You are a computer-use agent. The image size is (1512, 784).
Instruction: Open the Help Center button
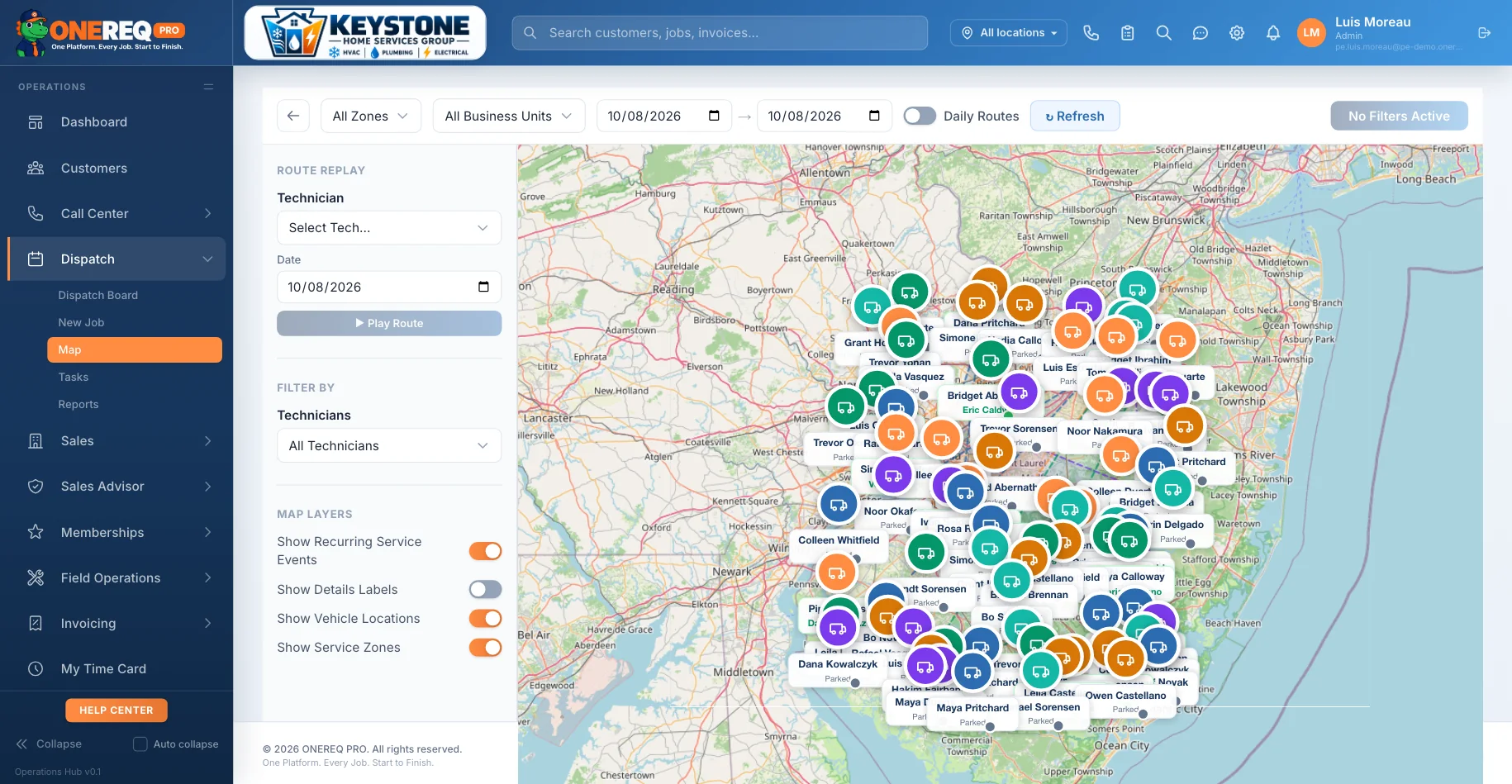click(116, 710)
